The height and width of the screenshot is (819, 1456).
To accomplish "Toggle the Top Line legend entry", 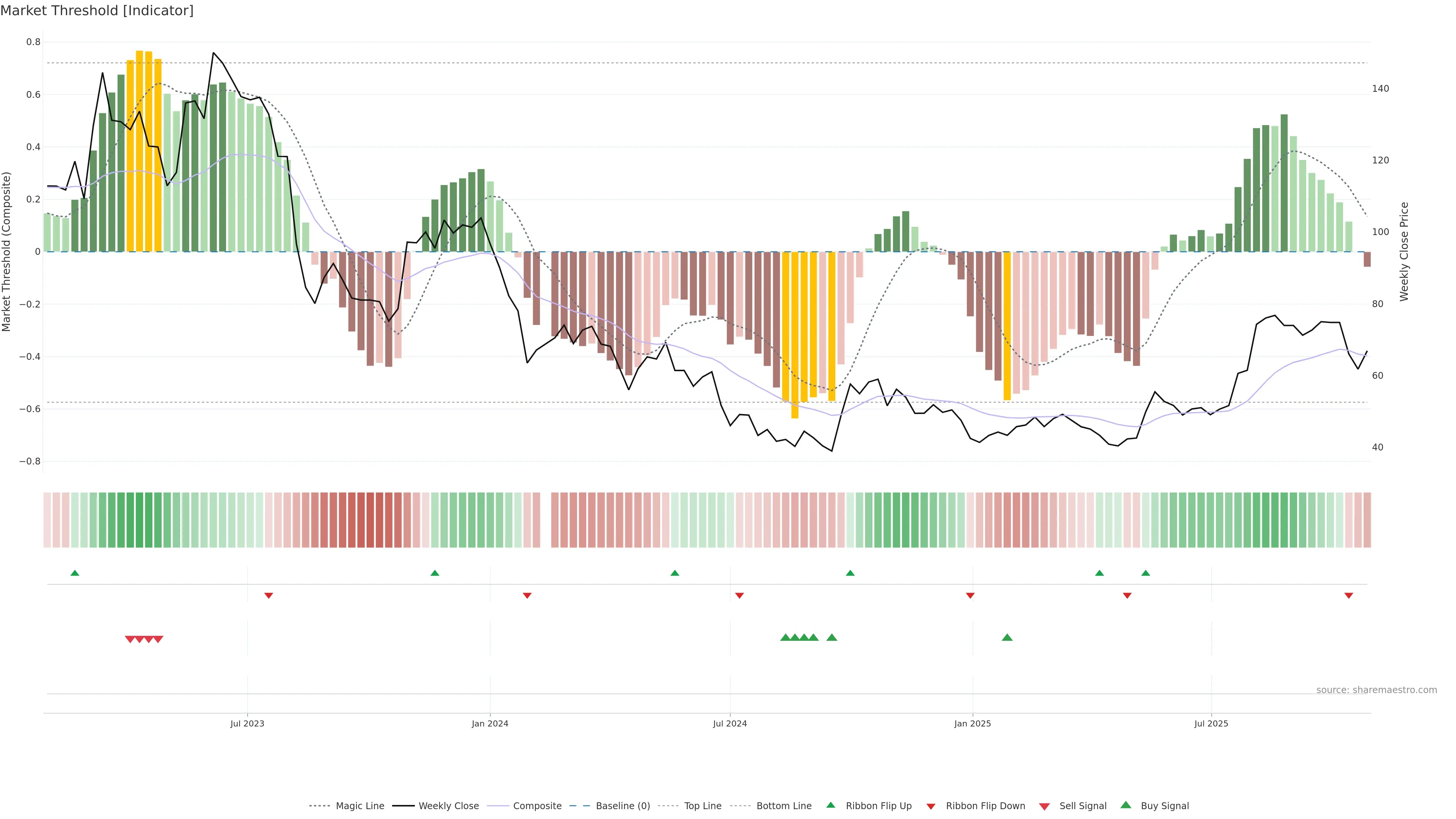I will [703, 806].
